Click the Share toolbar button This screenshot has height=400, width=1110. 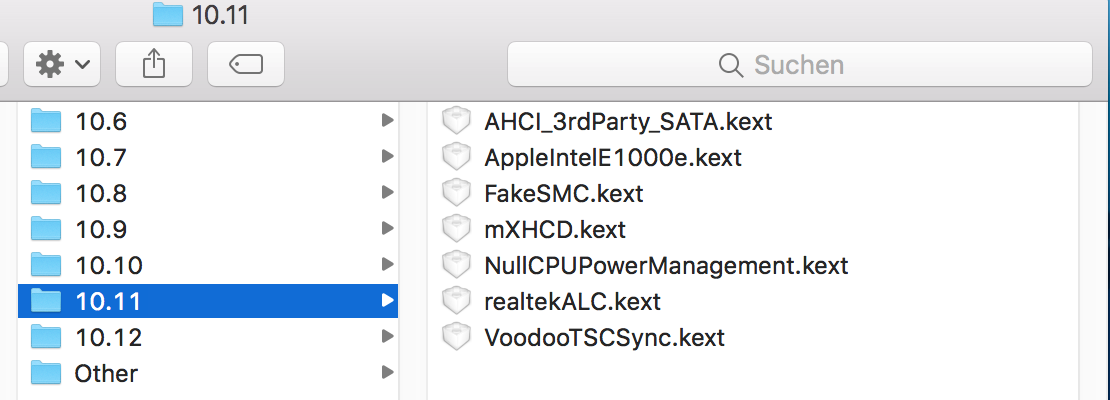pyautogui.click(x=153, y=65)
